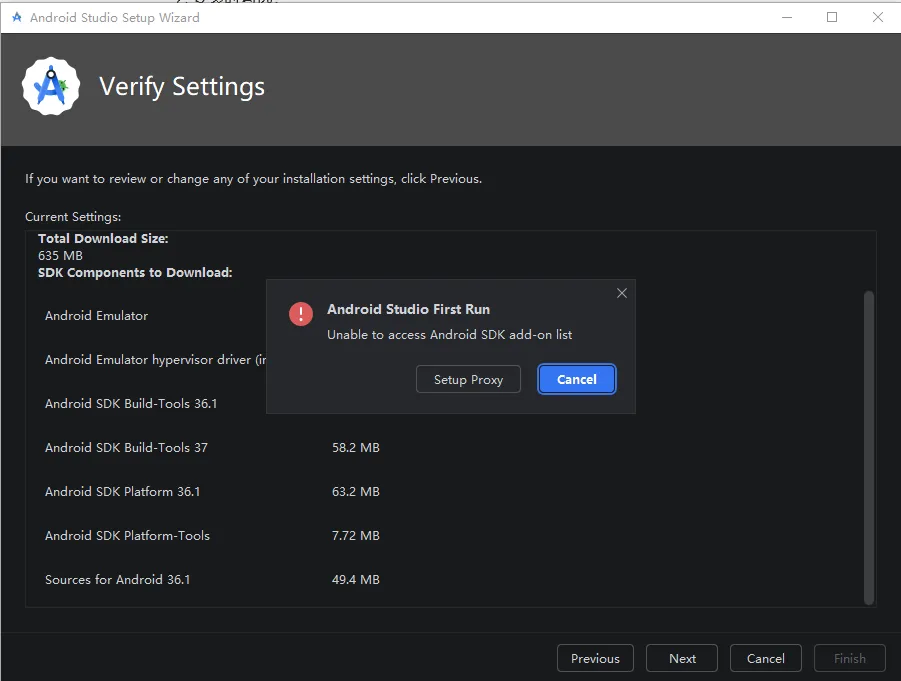Click the Android Studio logo beside Verify Settings
The width and height of the screenshot is (901, 681).
pos(51,87)
